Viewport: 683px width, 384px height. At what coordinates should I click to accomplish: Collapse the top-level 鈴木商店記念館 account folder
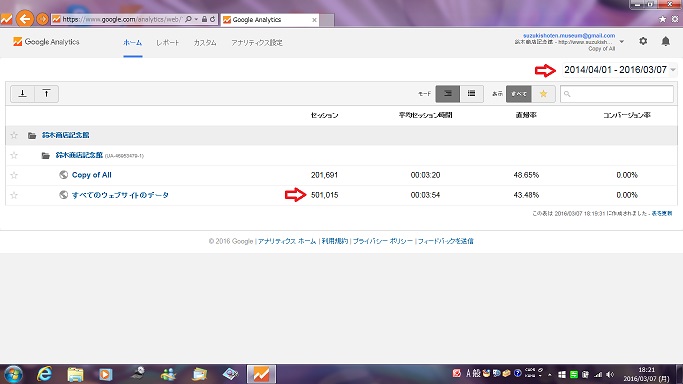coord(32,135)
